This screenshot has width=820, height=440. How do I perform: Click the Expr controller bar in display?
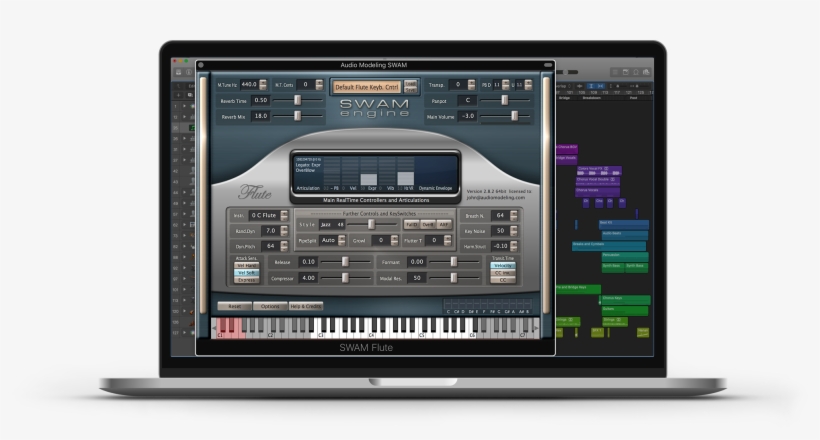[x=369, y=172]
